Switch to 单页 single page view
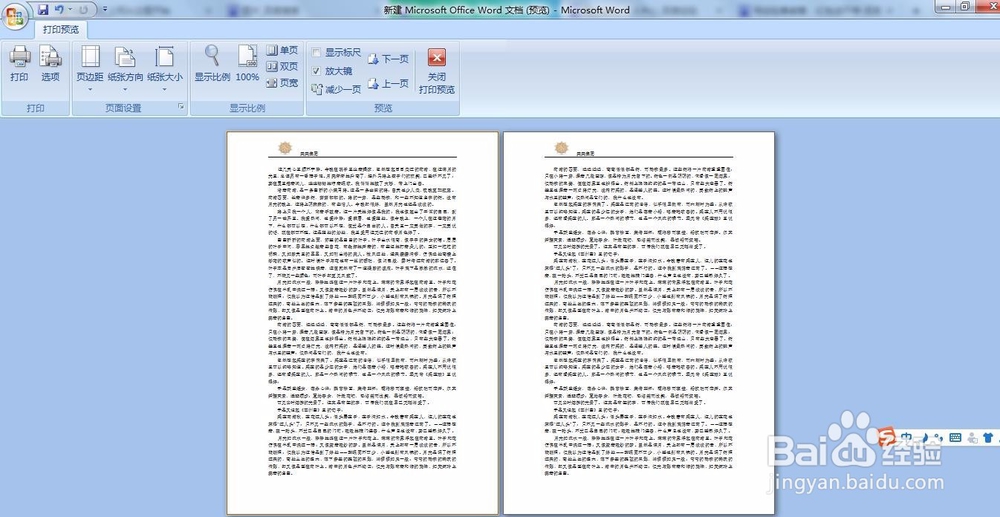The height and width of the screenshot is (517, 1000). click(282, 50)
